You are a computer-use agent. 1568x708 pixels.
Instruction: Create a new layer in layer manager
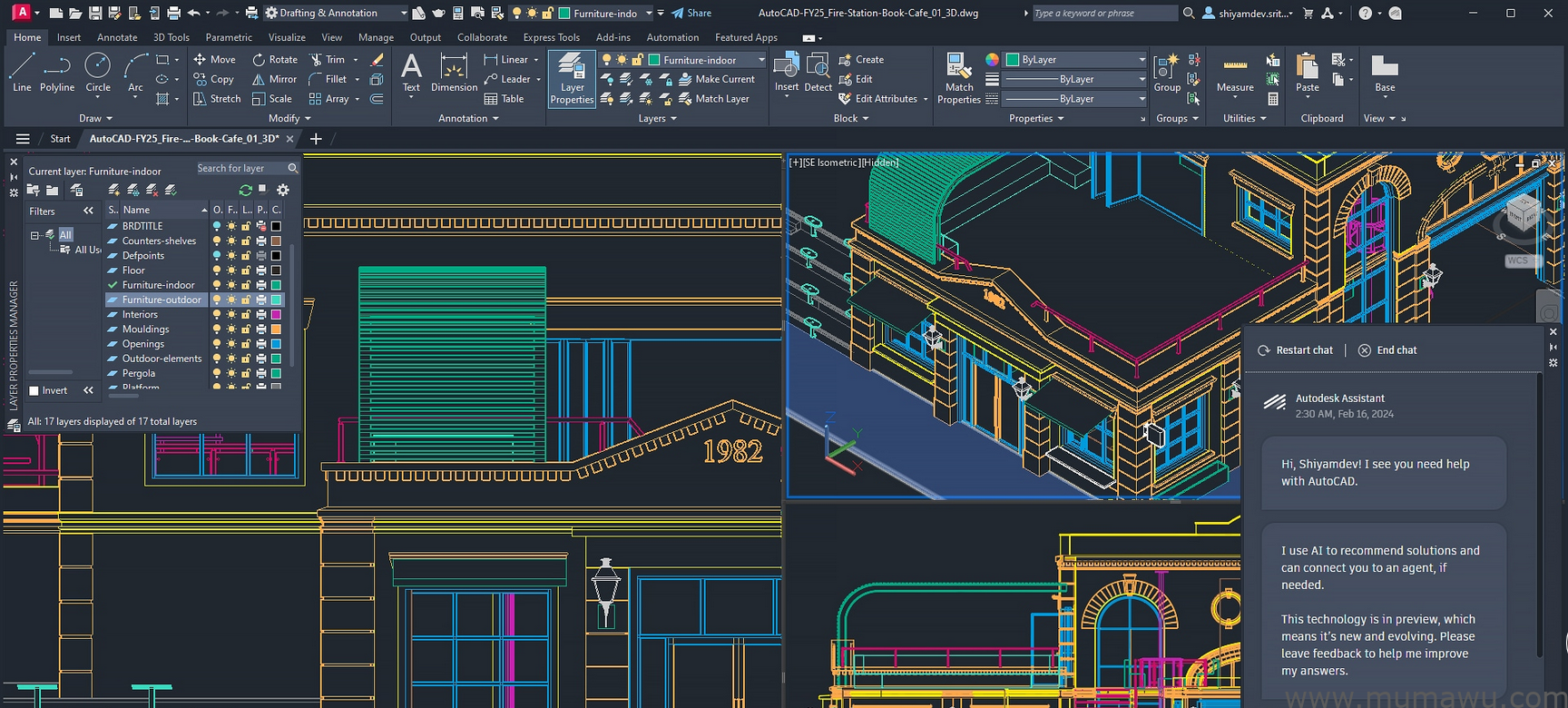point(113,190)
